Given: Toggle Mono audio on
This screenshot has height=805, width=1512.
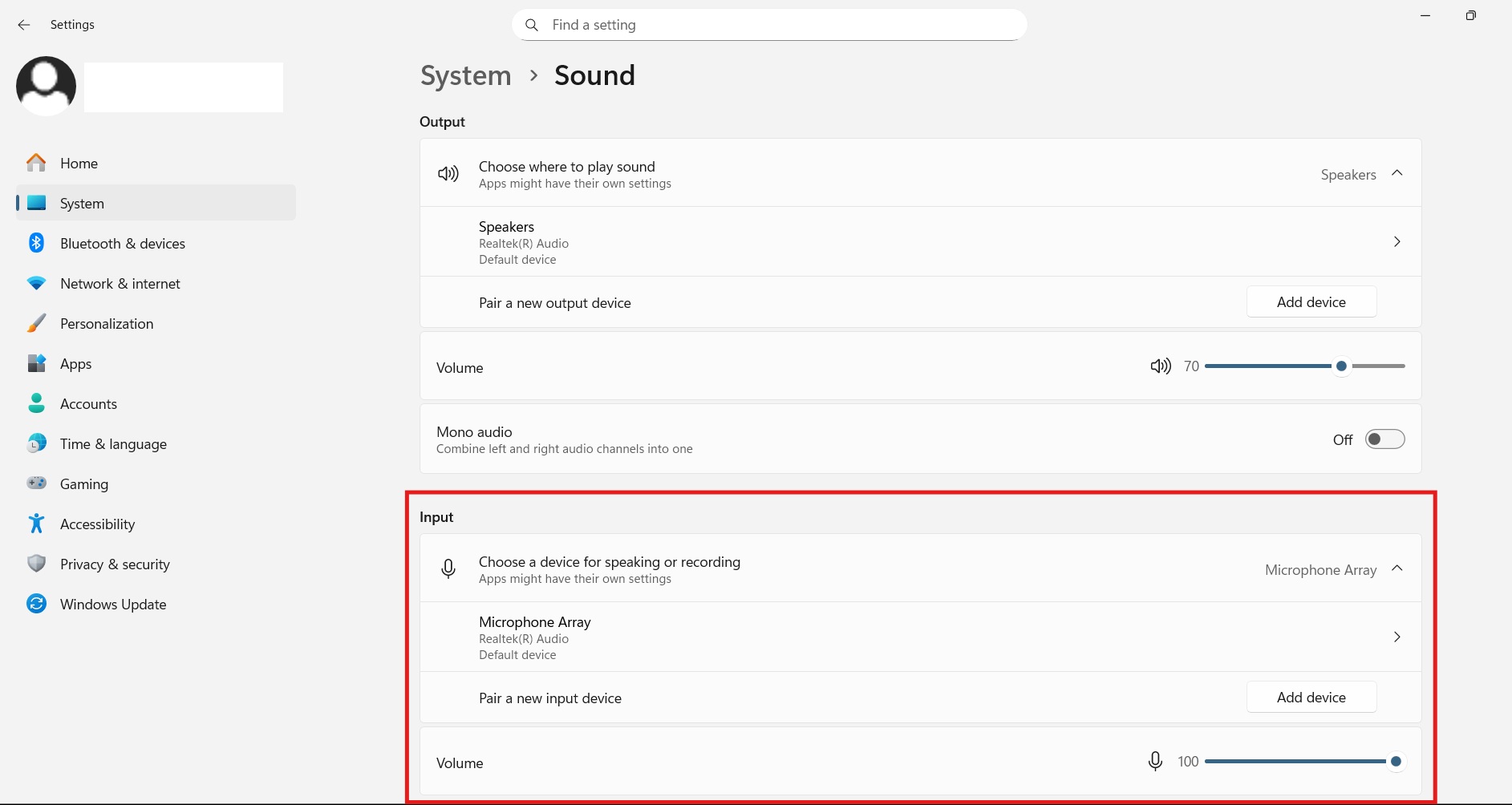Looking at the screenshot, I should (x=1385, y=439).
